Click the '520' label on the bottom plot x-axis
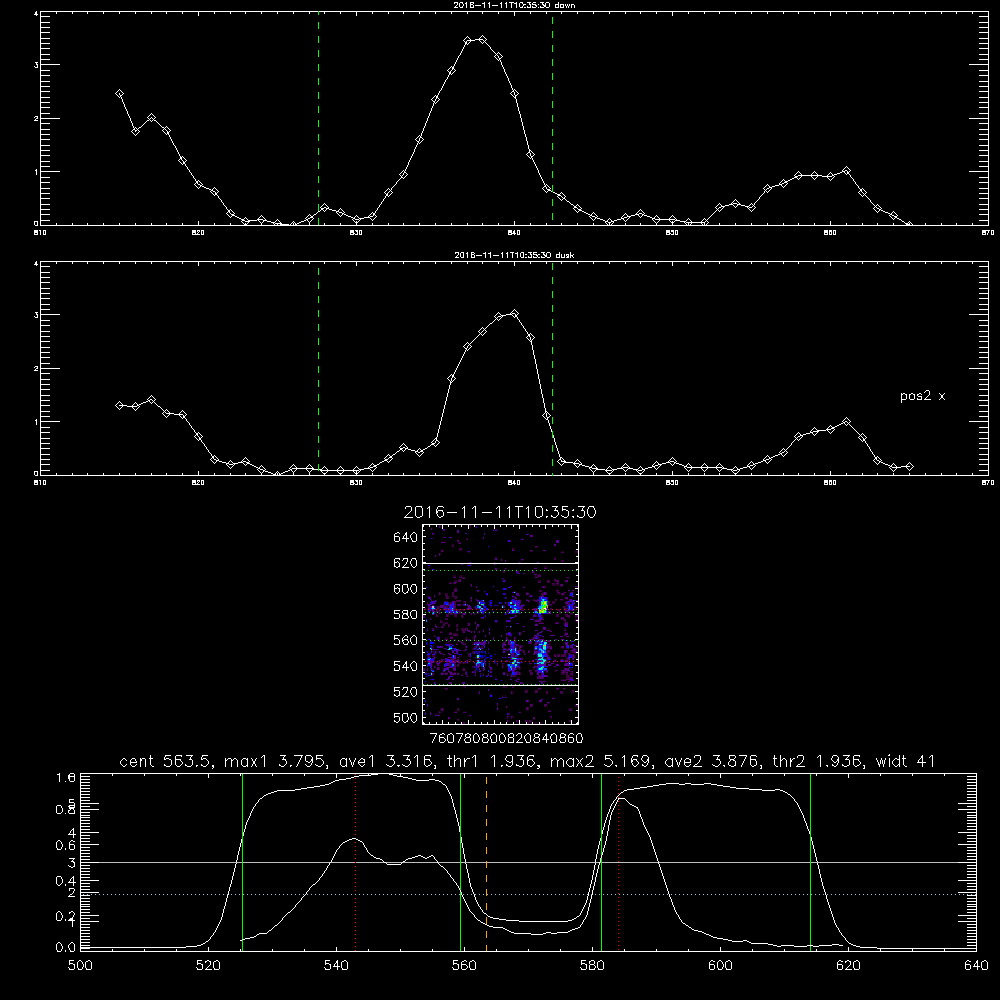This screenshot has width=1000, height=1000. pyautogui.click(x=208, y=966)
